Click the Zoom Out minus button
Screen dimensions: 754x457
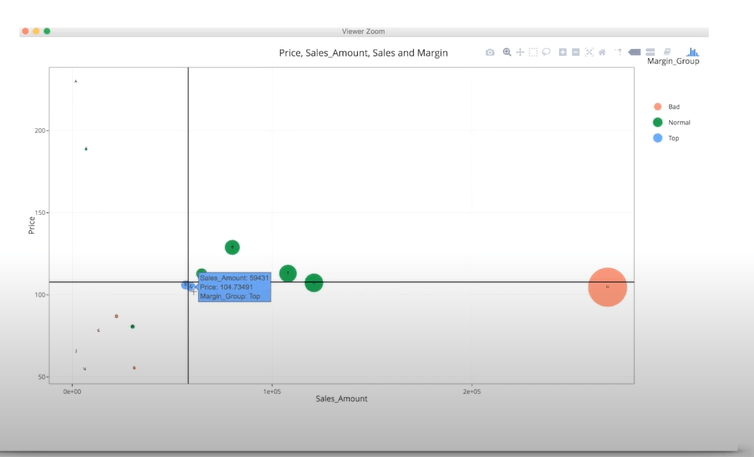[x=576, y=52]
